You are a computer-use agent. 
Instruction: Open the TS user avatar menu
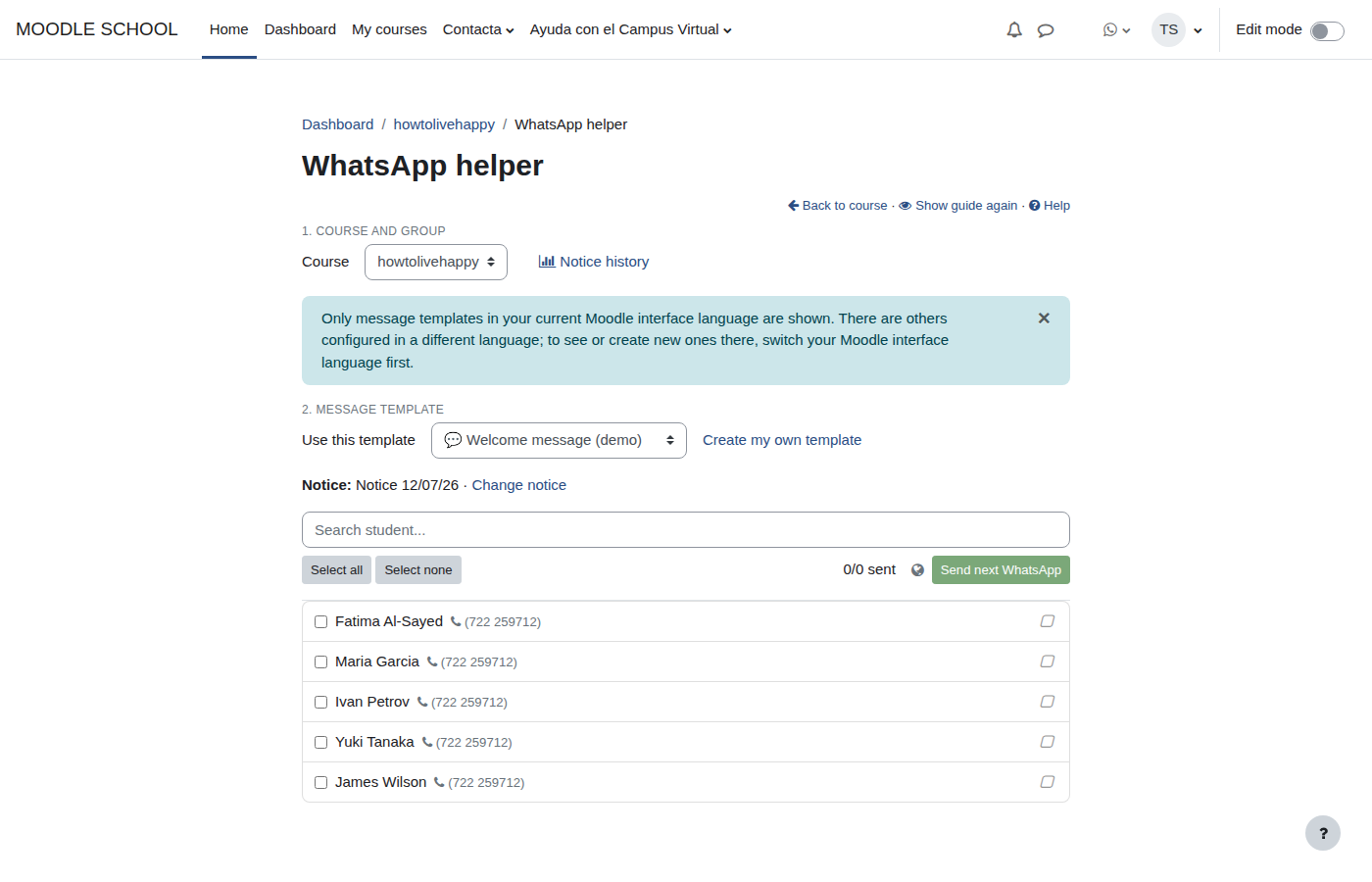coord(1177,30)
